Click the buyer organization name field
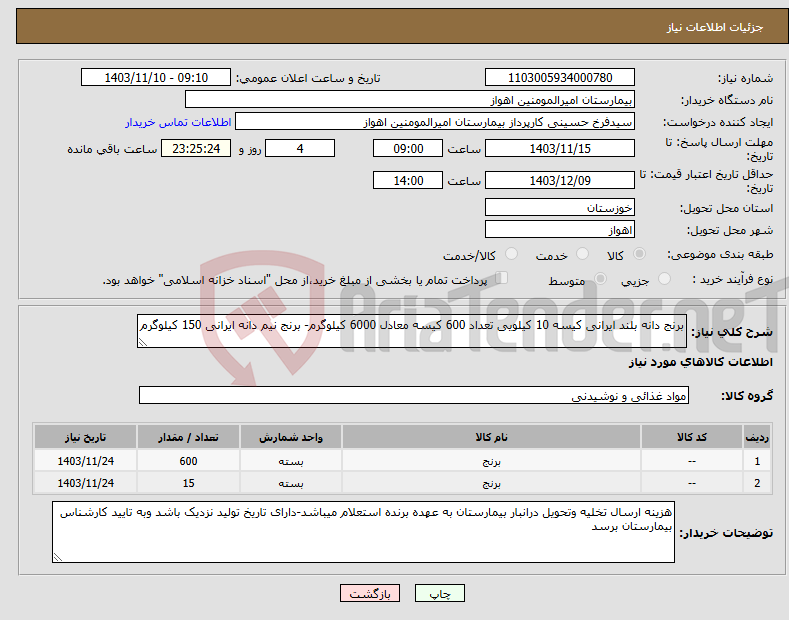This screenshot has width=789, height=620. (410, 100)
